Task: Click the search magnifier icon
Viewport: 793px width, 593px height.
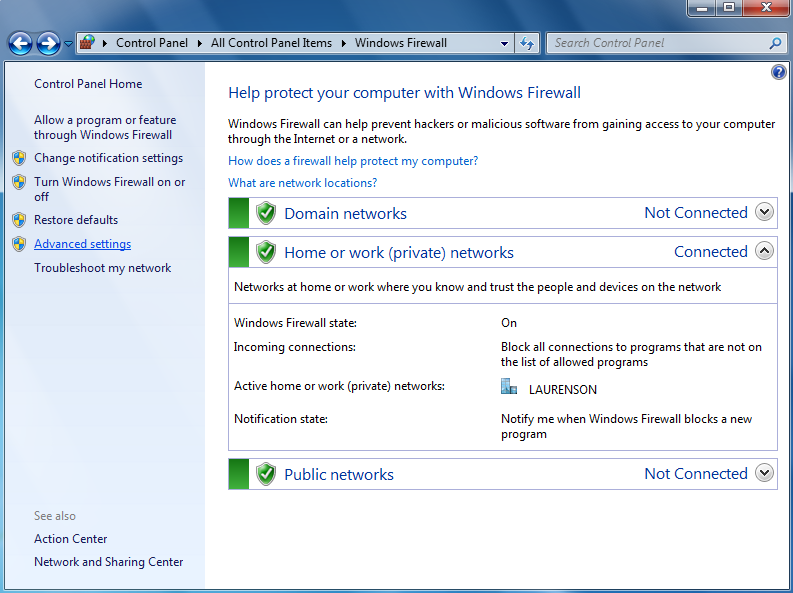Action: coord(775,43)
